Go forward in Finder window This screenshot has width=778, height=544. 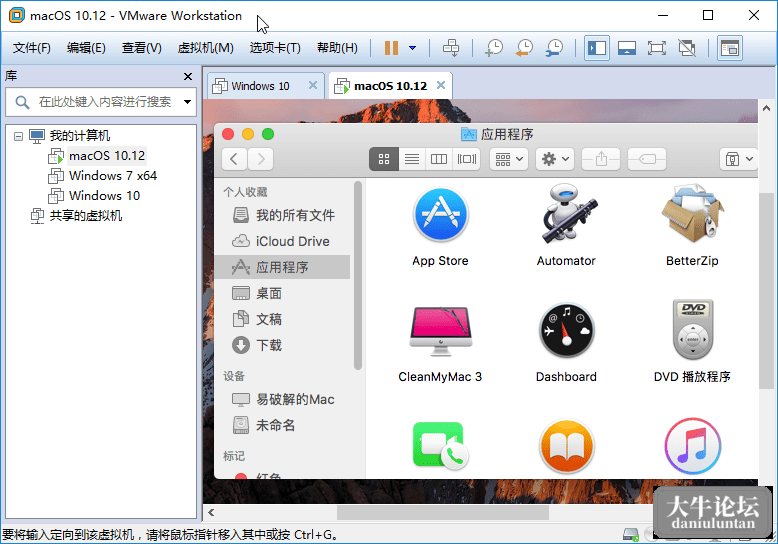(x=261, y=159)
